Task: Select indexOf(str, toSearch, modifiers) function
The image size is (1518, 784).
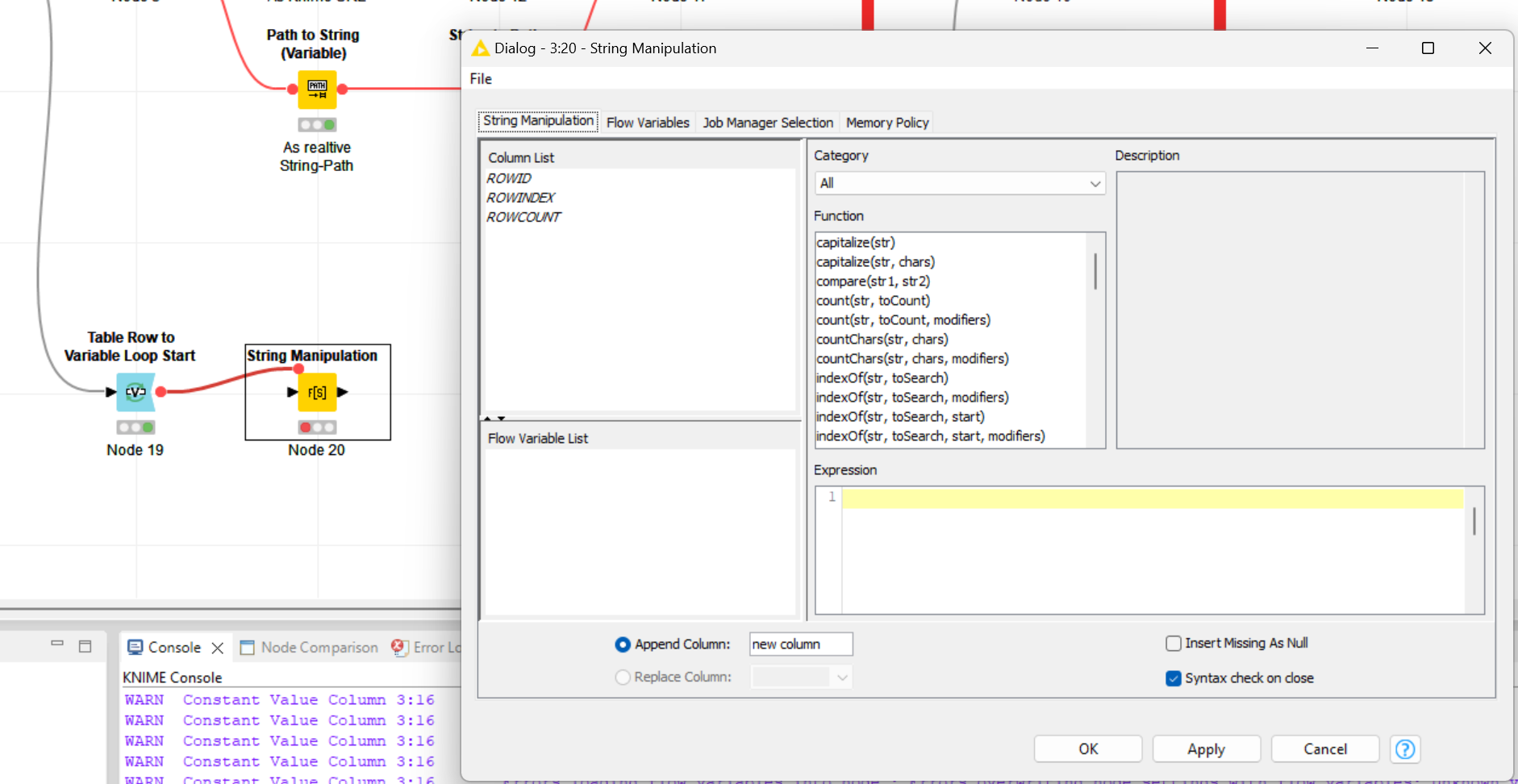Action: pyautogui.click(x=912, y=398)
